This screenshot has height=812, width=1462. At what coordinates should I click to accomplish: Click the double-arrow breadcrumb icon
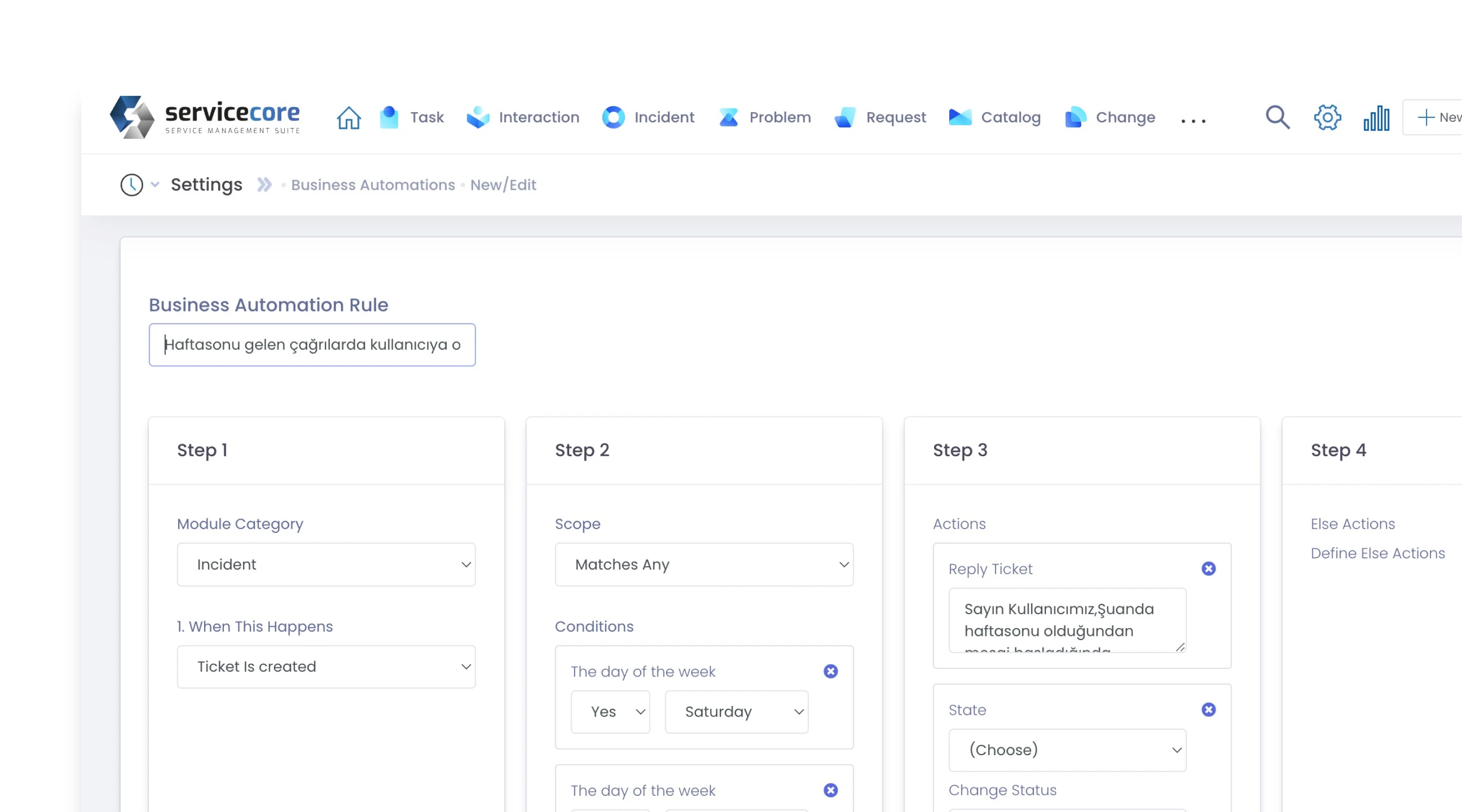pyautogui.click(x=264, y=185)
